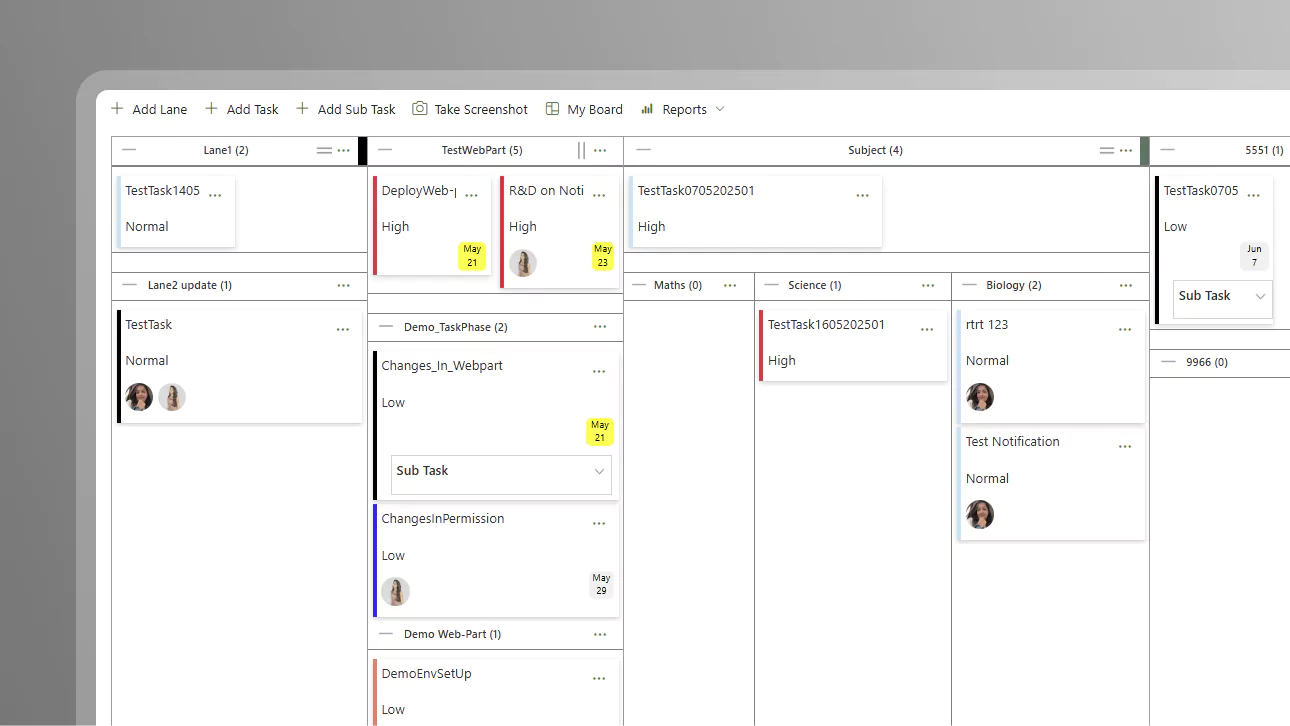1290x726 pixels.
Task: Collapse the TestWebPart lane
Action: coord(385,150)
